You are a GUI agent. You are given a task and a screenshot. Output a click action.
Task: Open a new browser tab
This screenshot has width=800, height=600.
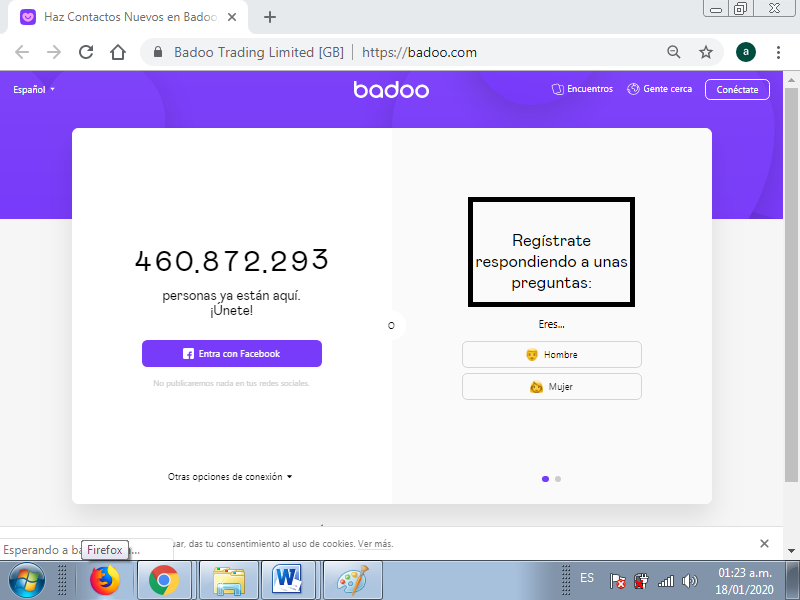click(270, 17)
